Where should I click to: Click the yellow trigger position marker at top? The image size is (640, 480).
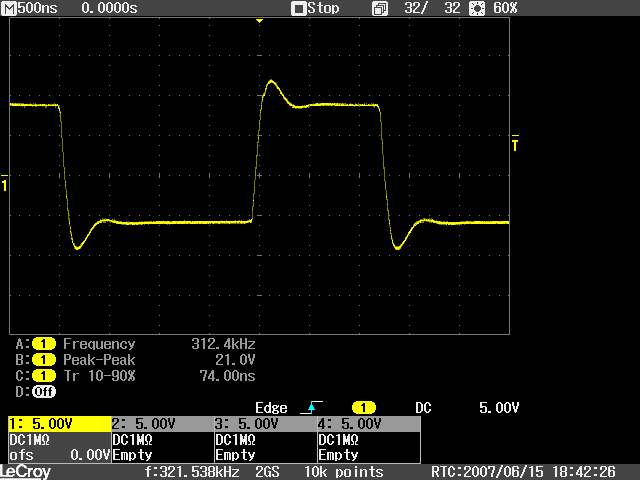pos(259,21)
